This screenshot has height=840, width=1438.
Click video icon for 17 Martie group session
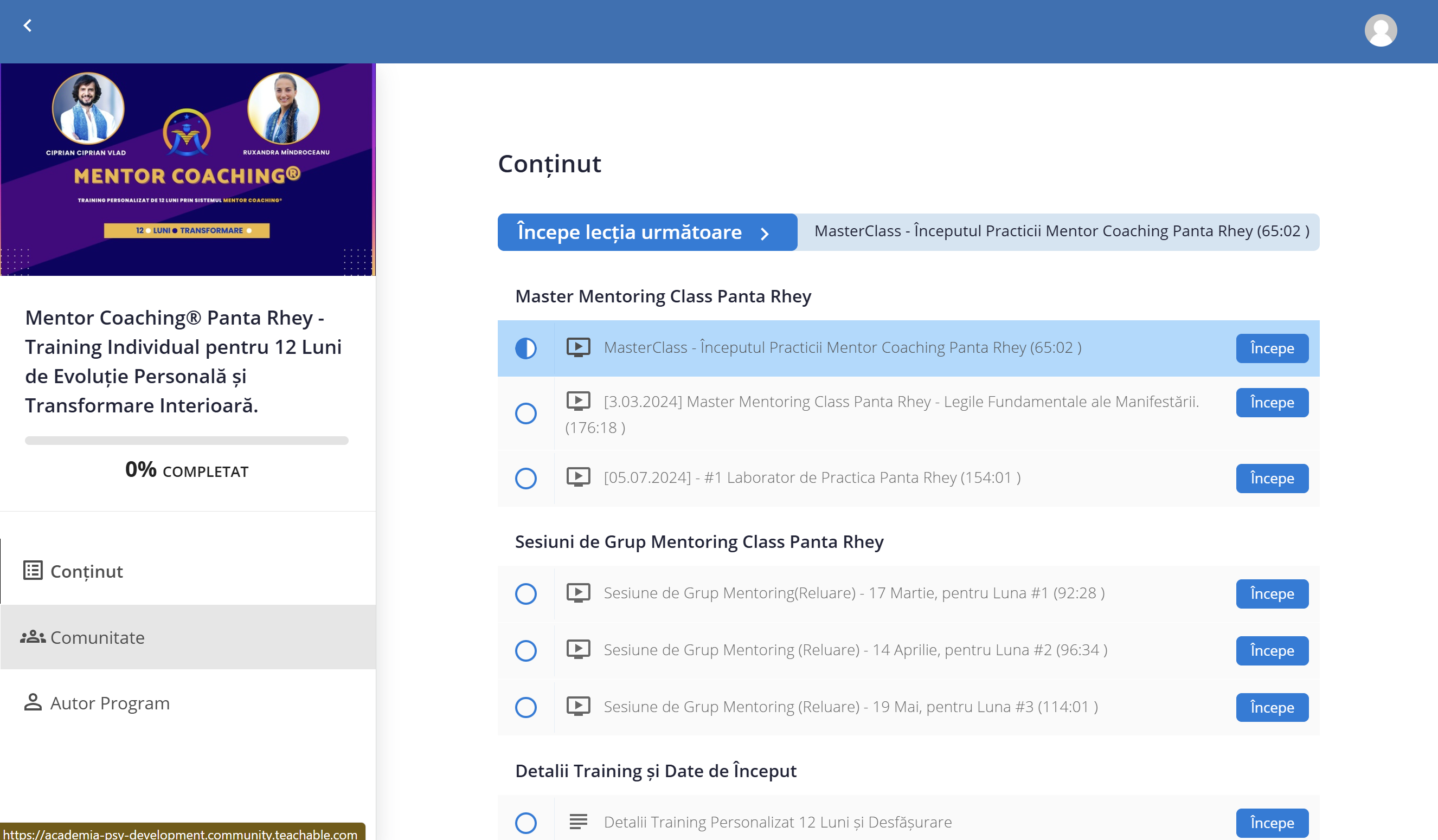tap(577, 593)
